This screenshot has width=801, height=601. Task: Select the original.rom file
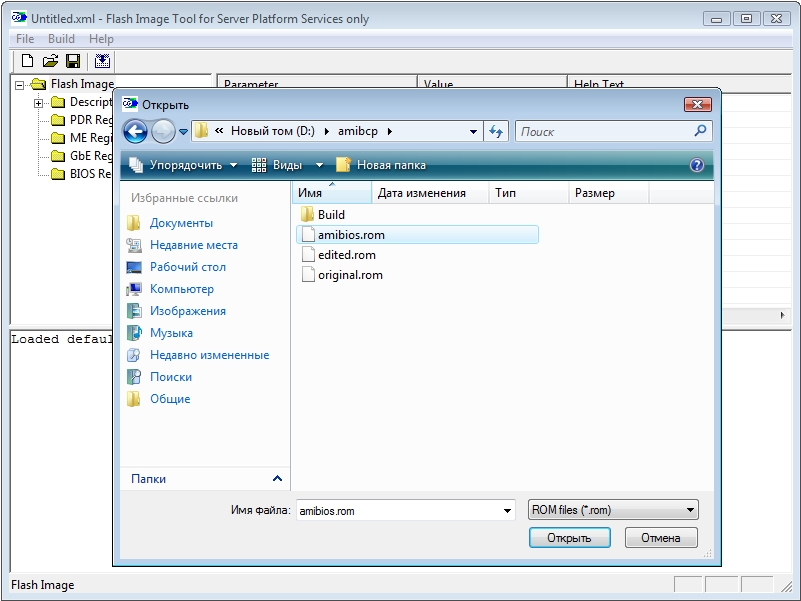(x=349, y=275)
